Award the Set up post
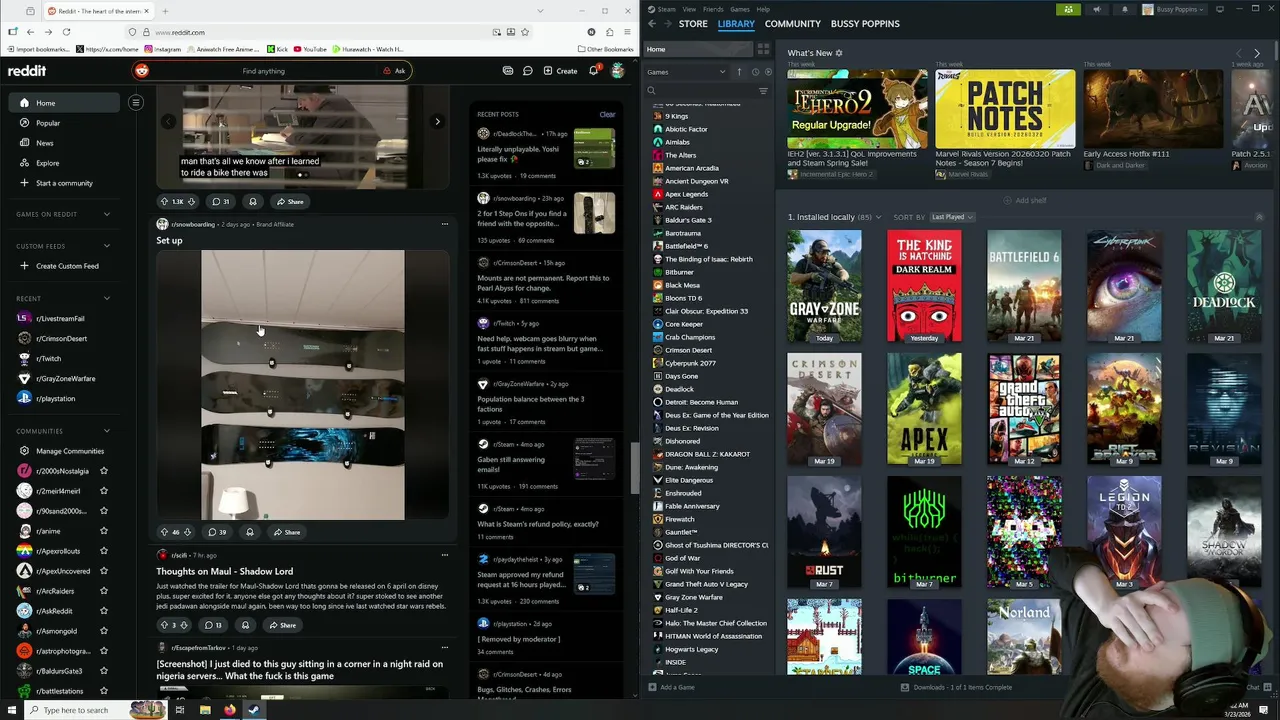 click(x=250, y=532)
